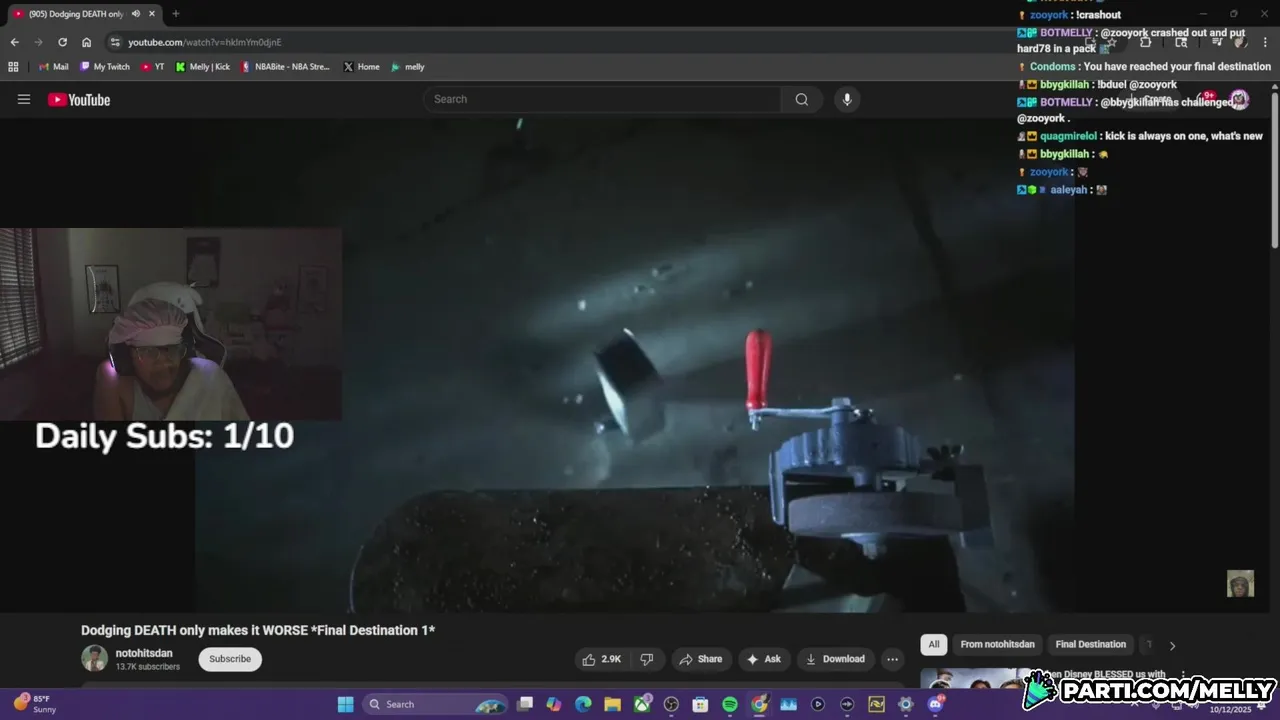Image resolution: width=1280 pixels, height=720 pixels.
Task: Close the Dodging DEATH browser tab
Action: (x=152, y=14)
